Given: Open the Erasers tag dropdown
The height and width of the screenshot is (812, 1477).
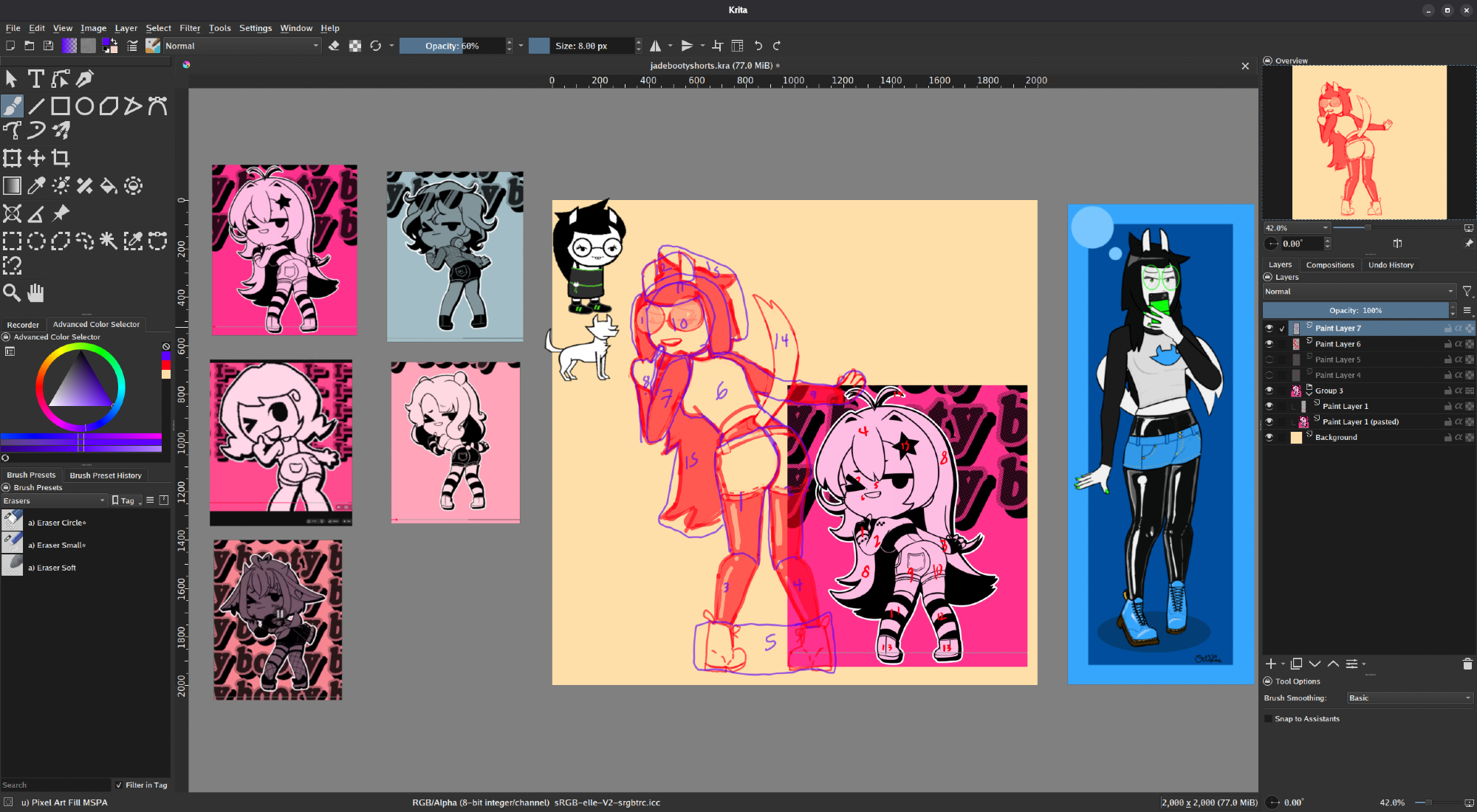Looking at the screenshot, I should tap(54, 500).
